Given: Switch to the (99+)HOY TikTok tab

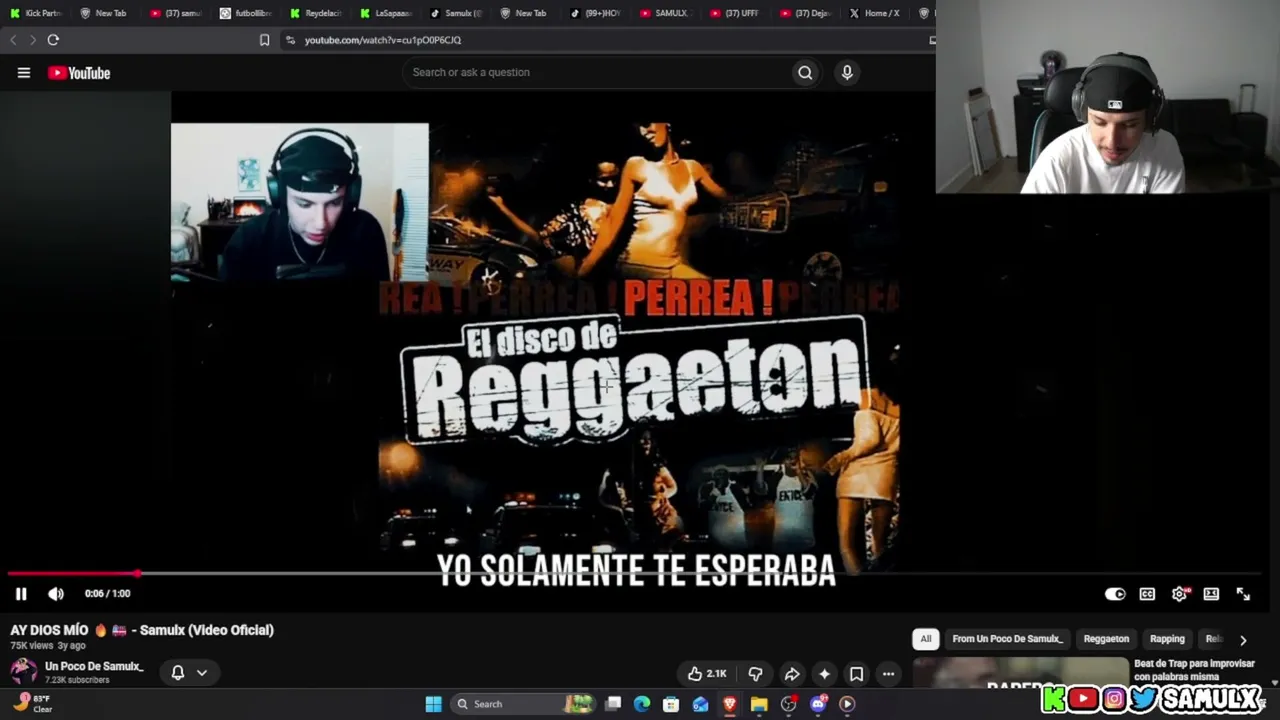Looking at the screenshot, I should 596,13.
